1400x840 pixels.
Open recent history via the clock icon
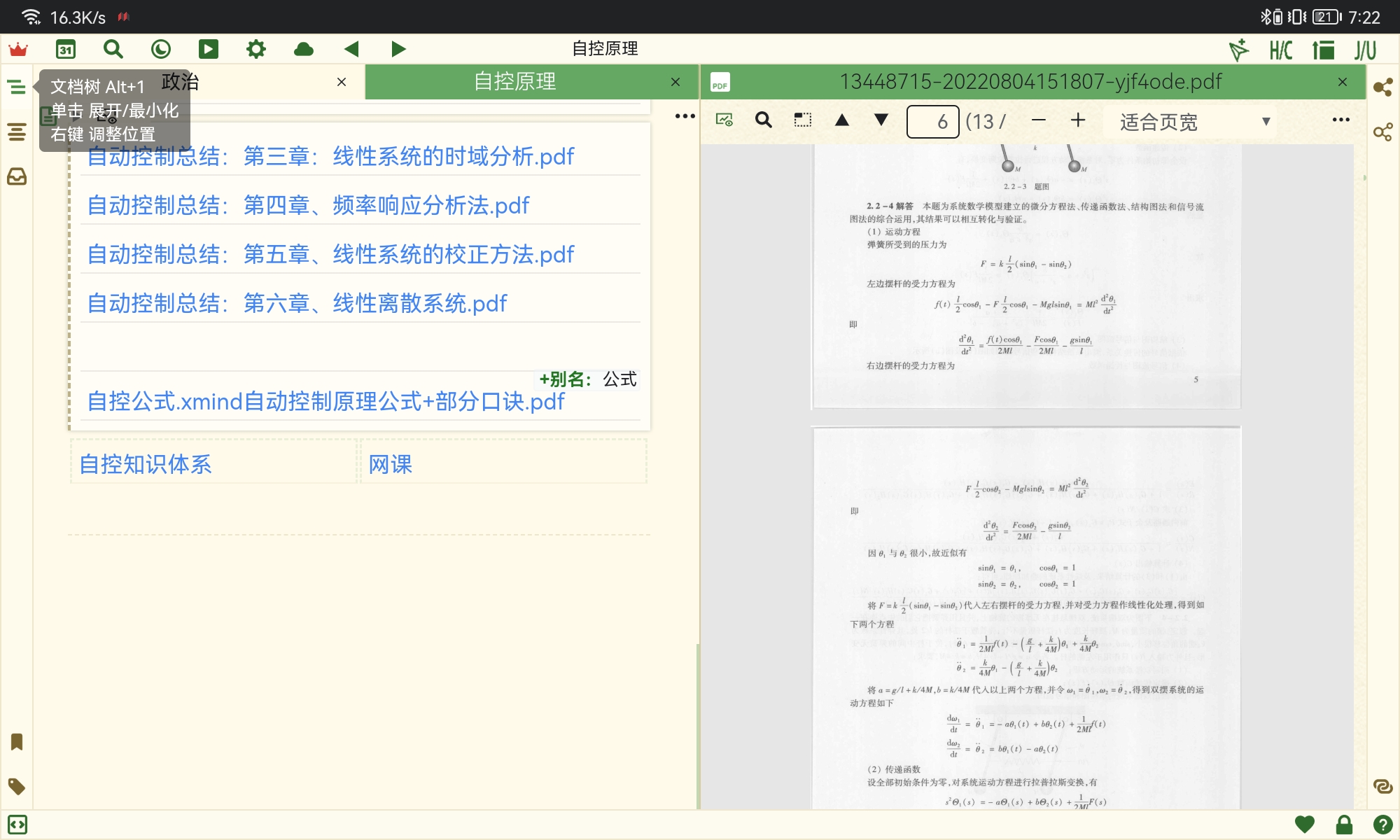point(160,49)
